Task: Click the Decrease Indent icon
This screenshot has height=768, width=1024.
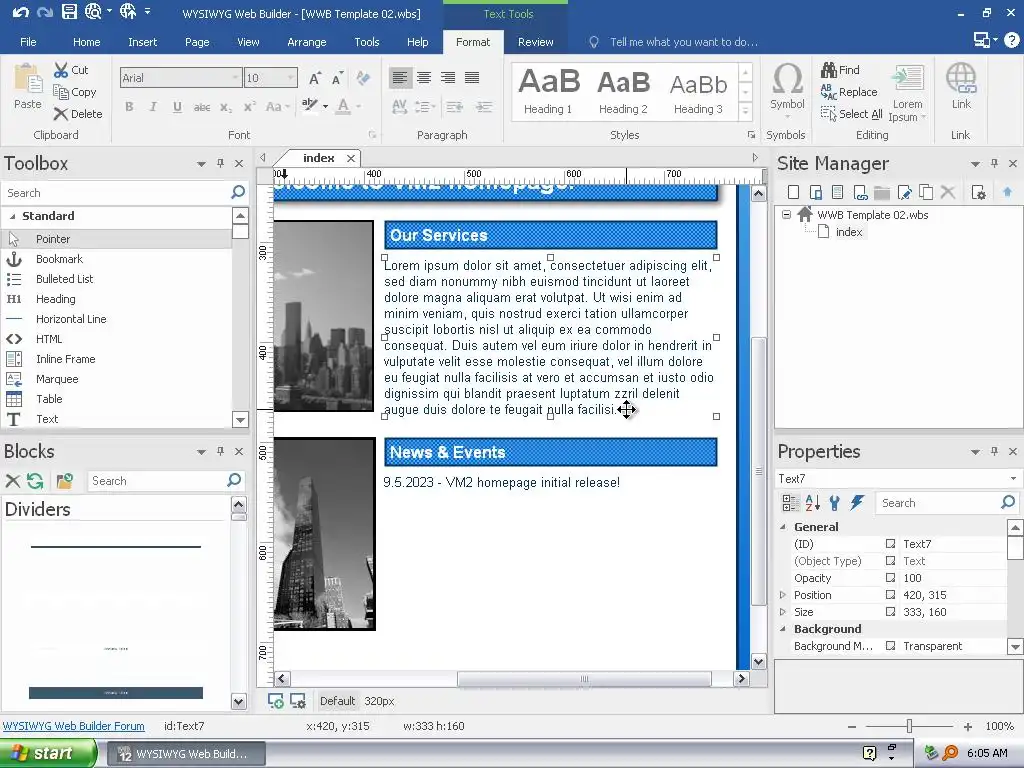Action: click(x=455, y=106)
